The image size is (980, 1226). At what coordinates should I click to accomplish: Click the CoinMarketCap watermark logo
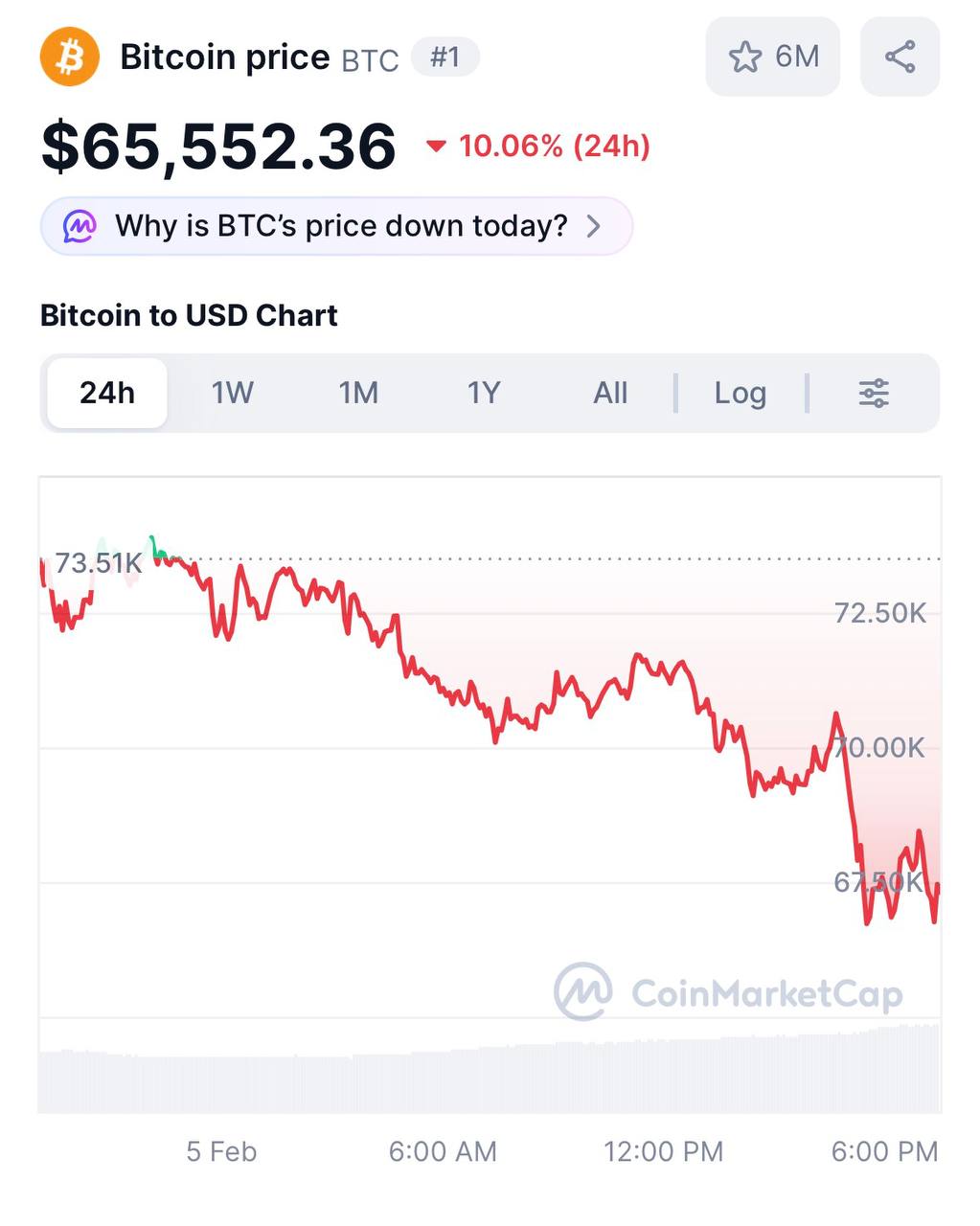tap(583, 991)
